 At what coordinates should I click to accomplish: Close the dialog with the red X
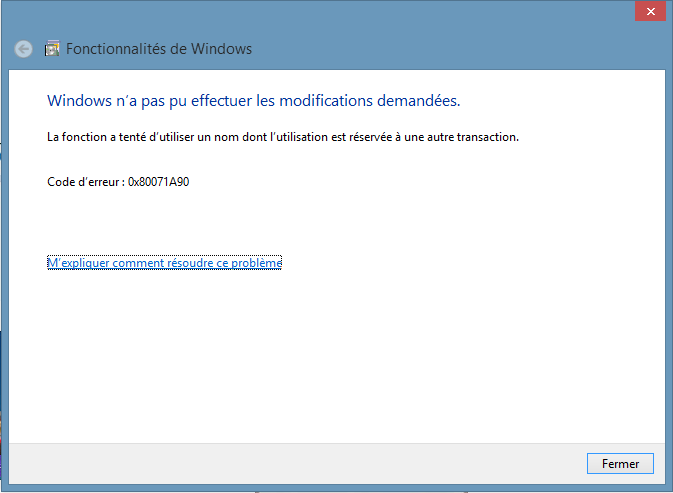click(651, 11)
